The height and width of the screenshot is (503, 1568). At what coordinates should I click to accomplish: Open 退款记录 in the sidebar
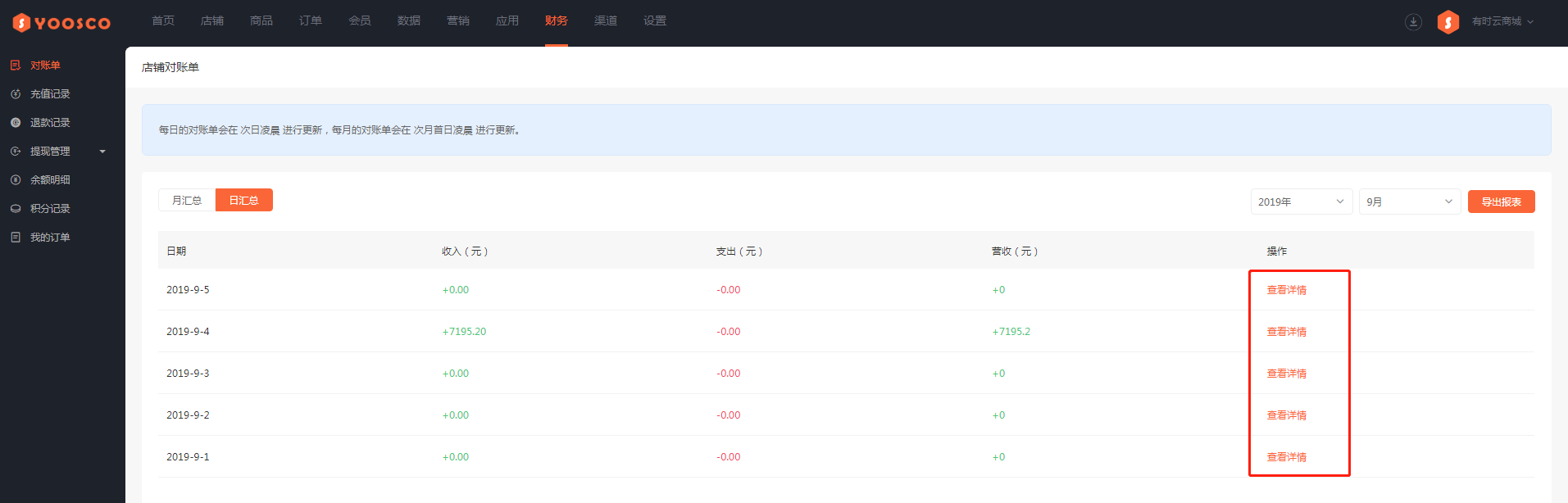[50, 123]
